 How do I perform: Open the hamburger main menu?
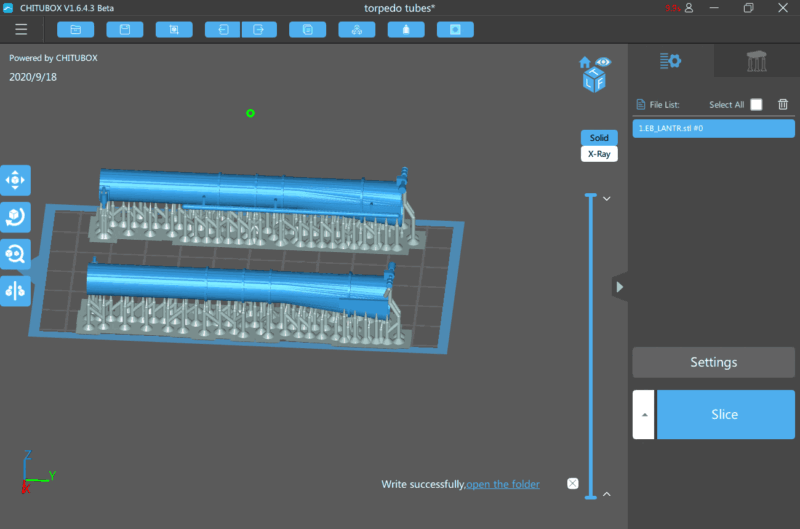21,30
